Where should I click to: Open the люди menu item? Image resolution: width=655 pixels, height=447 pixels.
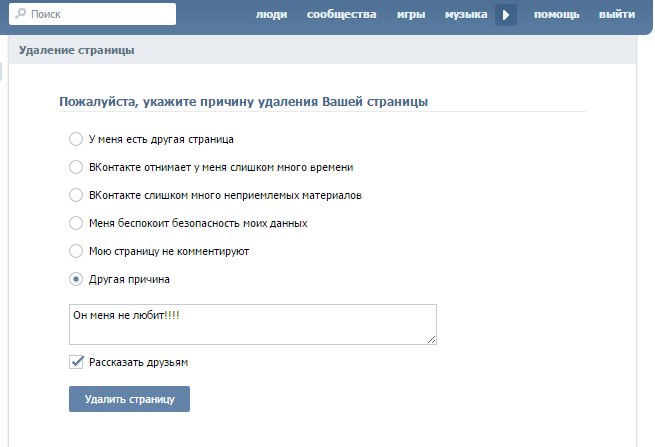point(272,14)
